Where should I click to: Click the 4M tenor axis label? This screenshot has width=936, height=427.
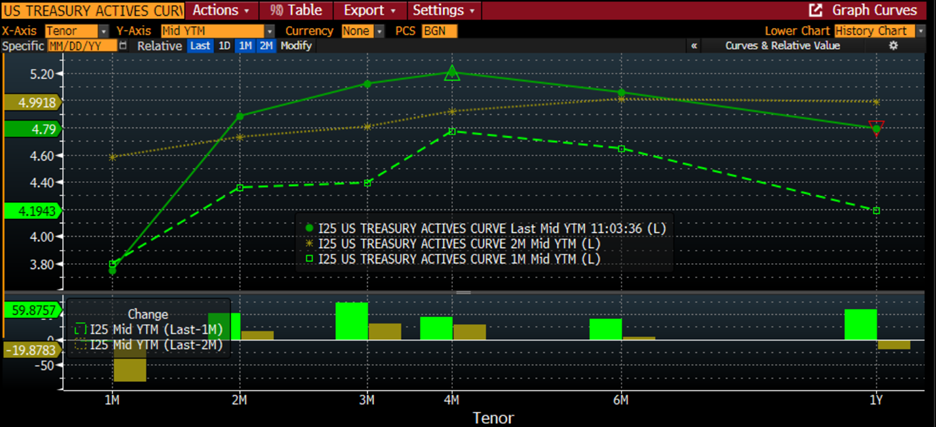click(x=452, y=400)
